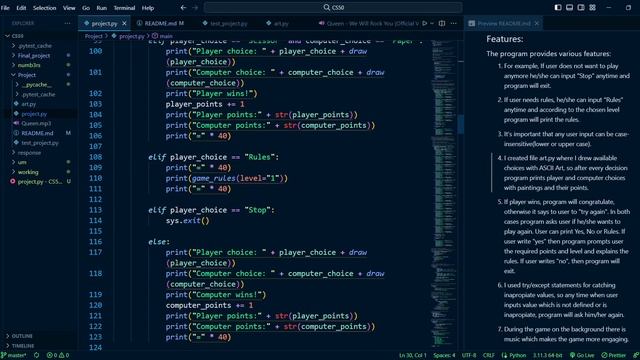Focus the CS50 command center search box
The width and height of the screenshot is (640, 360).
(333, 7)
